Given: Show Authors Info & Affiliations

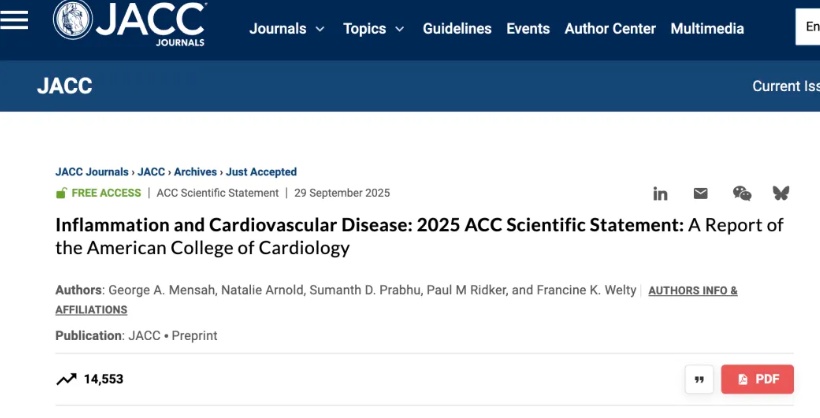Looking at the screenshot, I should [x=692, y=291].
